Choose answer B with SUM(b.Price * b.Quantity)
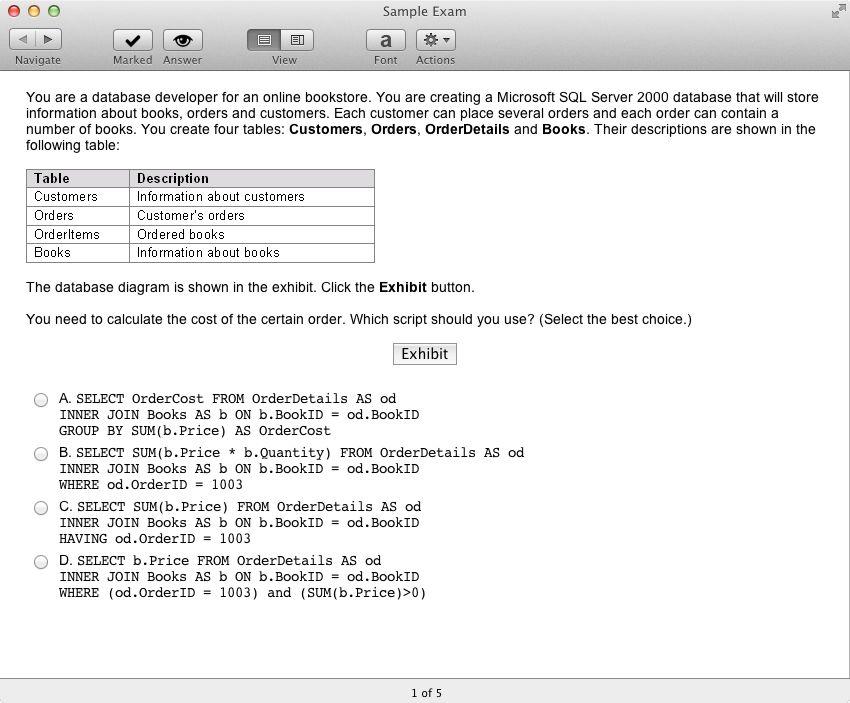Image resolution: width=850 pixels, height=703 pixels. [41, 454]
